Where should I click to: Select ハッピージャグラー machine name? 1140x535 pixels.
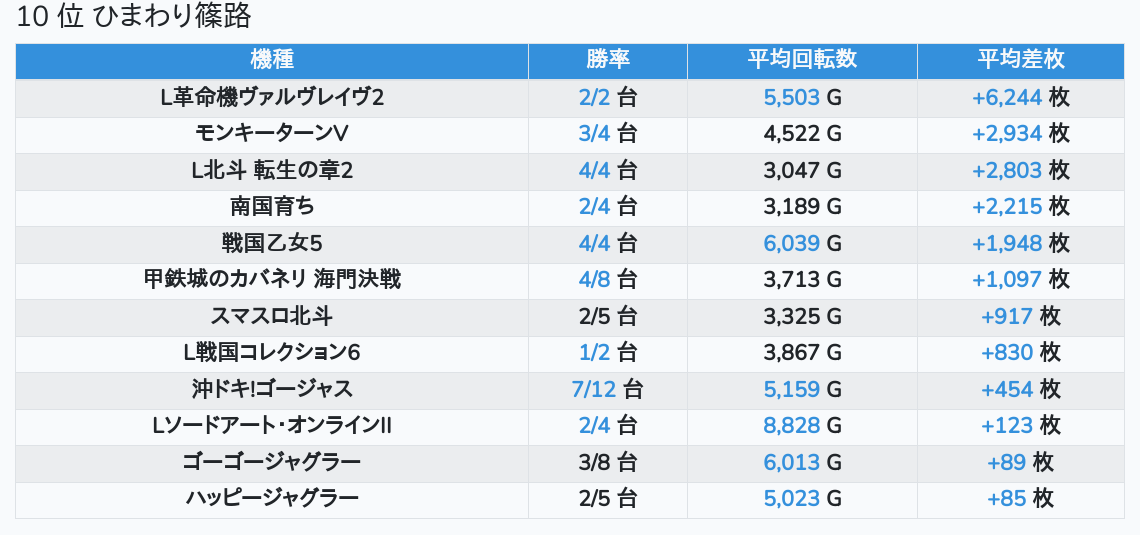(x=272, y=499)
